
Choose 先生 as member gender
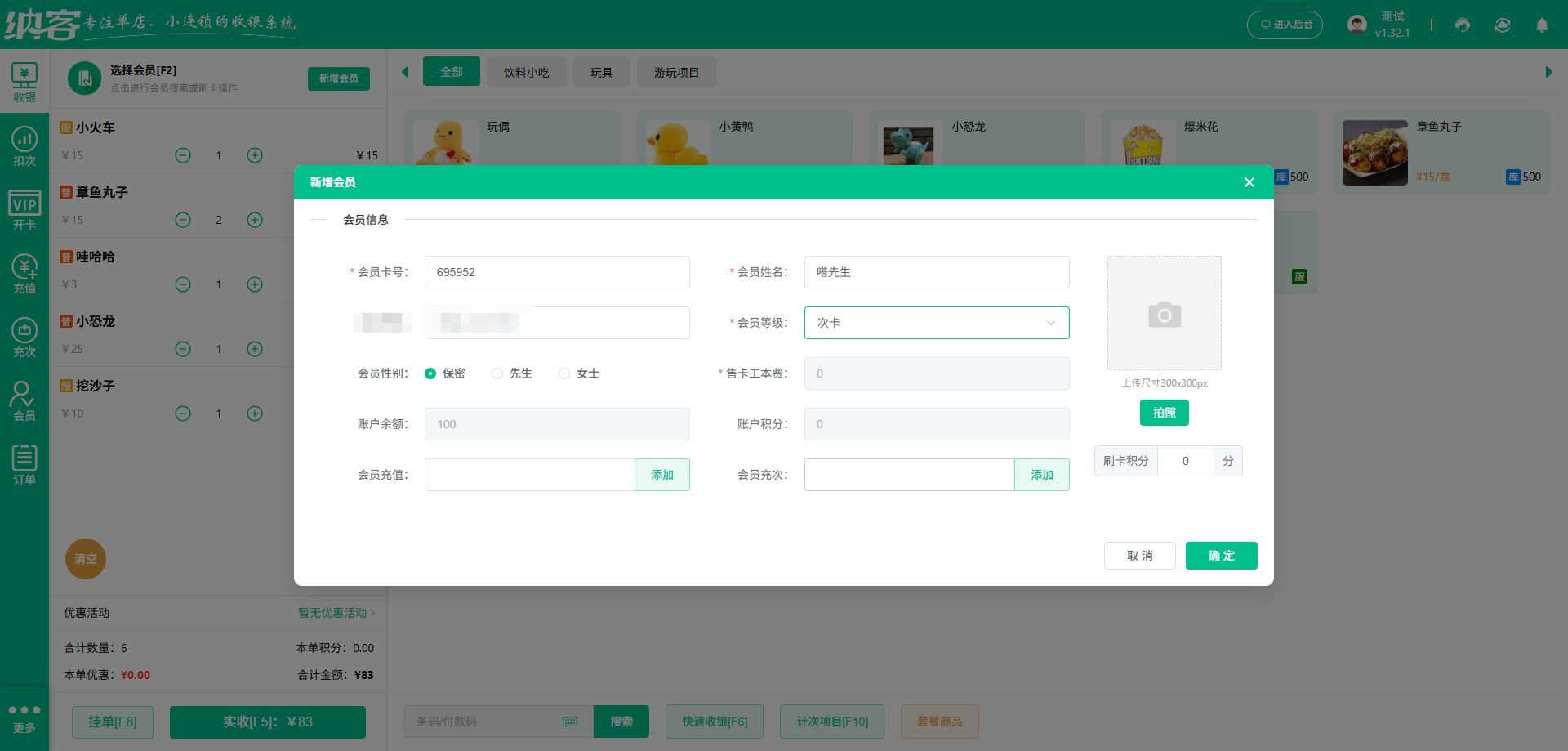pyautogui.click(x=497, y=373)
